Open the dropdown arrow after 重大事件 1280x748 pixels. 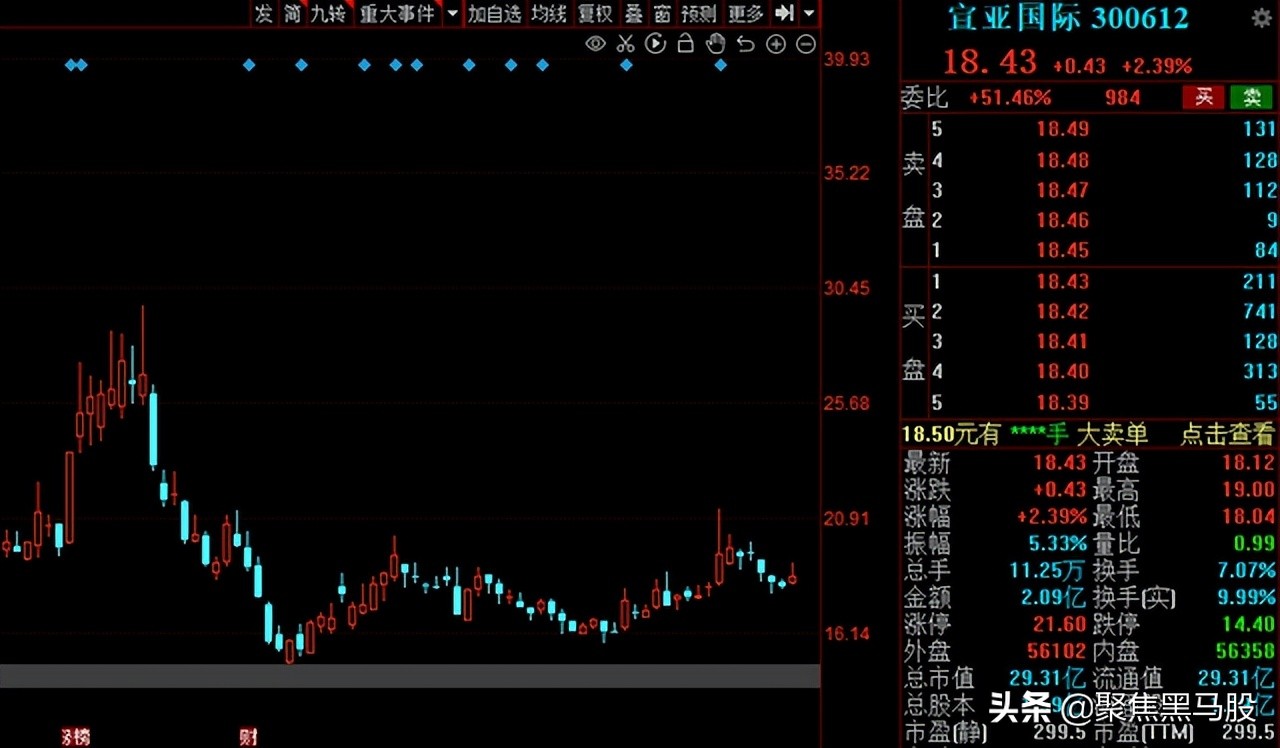[452, 13]
